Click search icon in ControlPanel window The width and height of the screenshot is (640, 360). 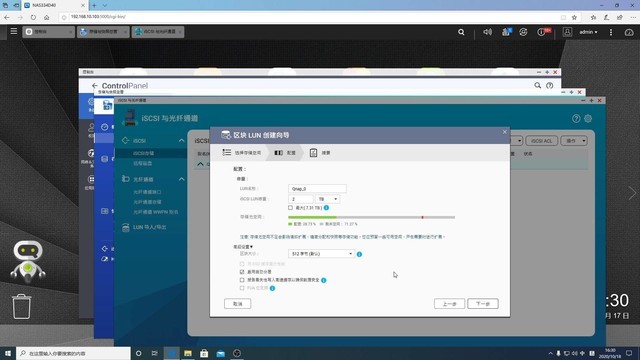pos(538,85)
